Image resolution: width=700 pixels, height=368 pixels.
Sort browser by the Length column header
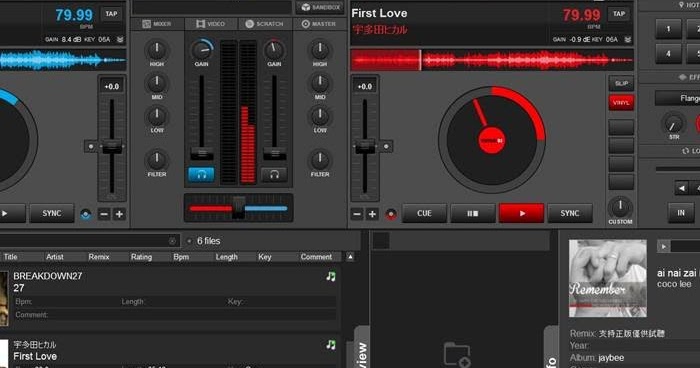226,257
